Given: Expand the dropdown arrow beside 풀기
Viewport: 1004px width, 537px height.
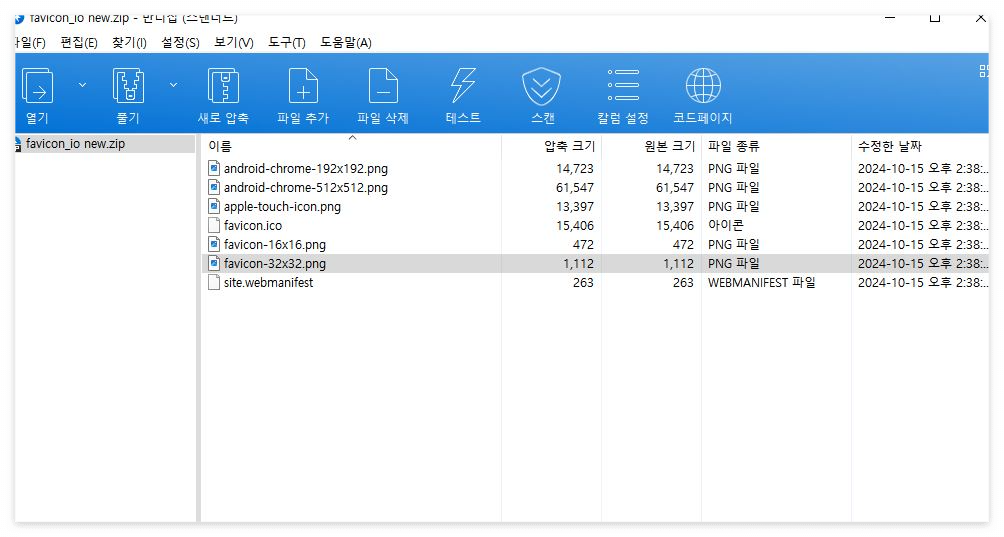Looking at the screenshot, I should point(174,84).
